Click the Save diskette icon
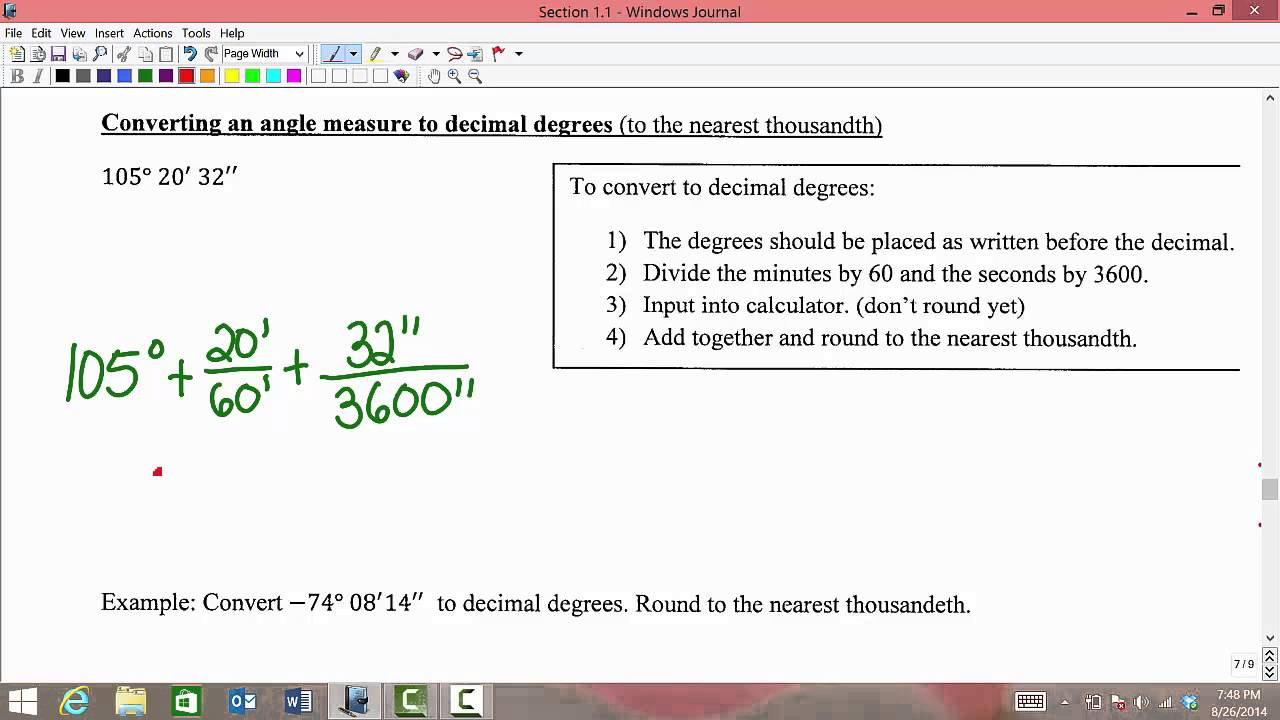The height and width of the screenshot is (720, 1280). pos(58,54)
